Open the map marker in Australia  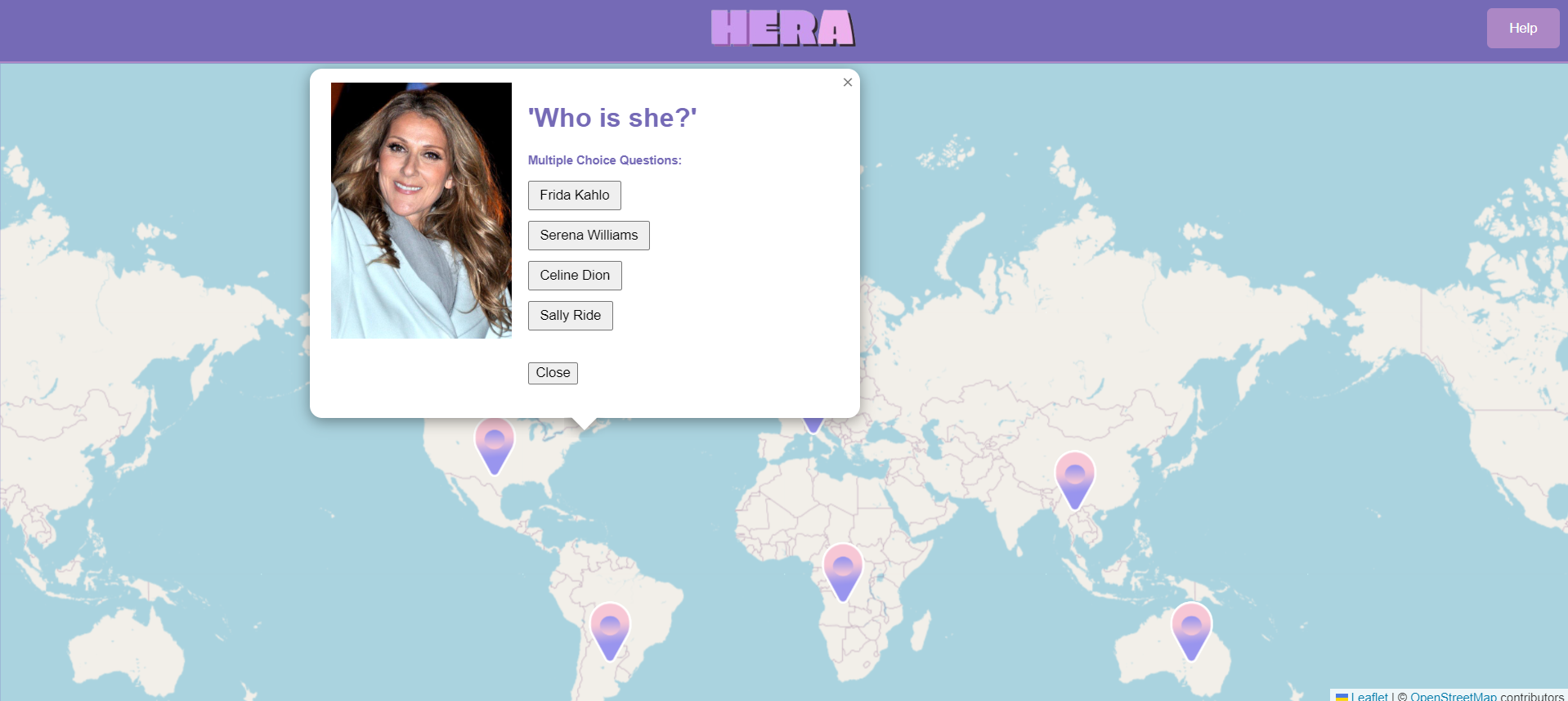pyautogui.click(x=1192, y=631)
